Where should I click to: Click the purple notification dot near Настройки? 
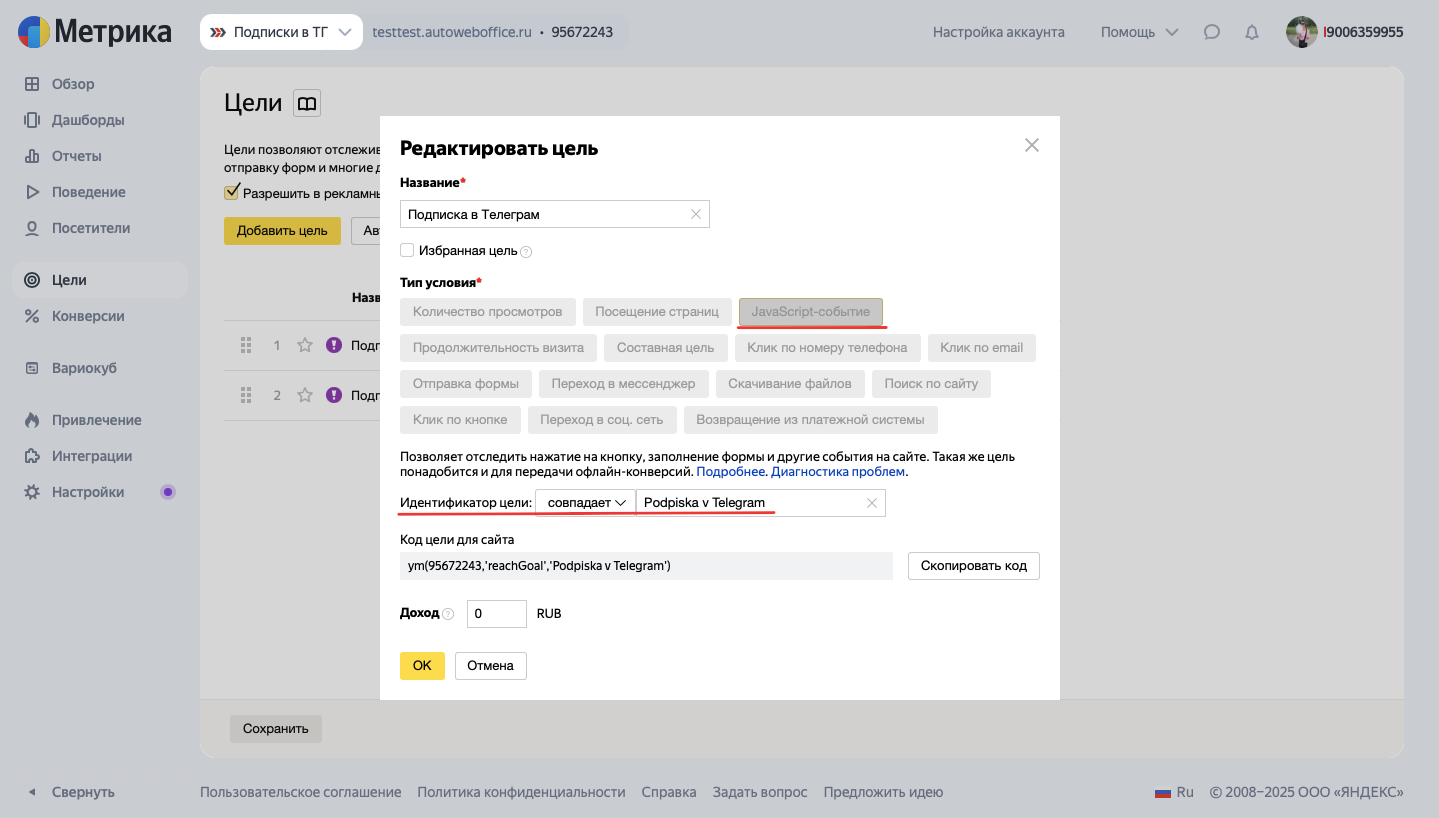pyautogui.click(x=168, y=492)
